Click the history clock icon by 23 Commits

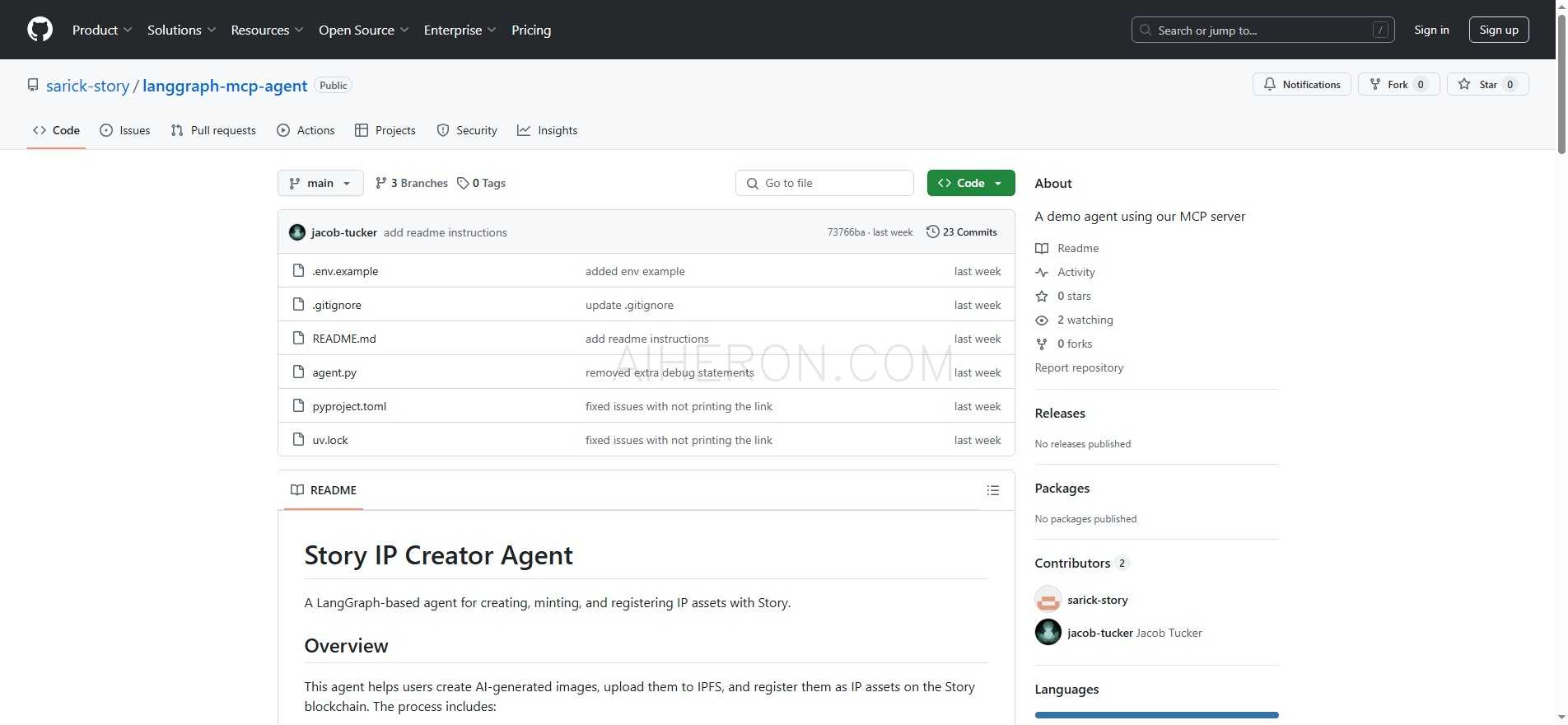pos(932,232)
